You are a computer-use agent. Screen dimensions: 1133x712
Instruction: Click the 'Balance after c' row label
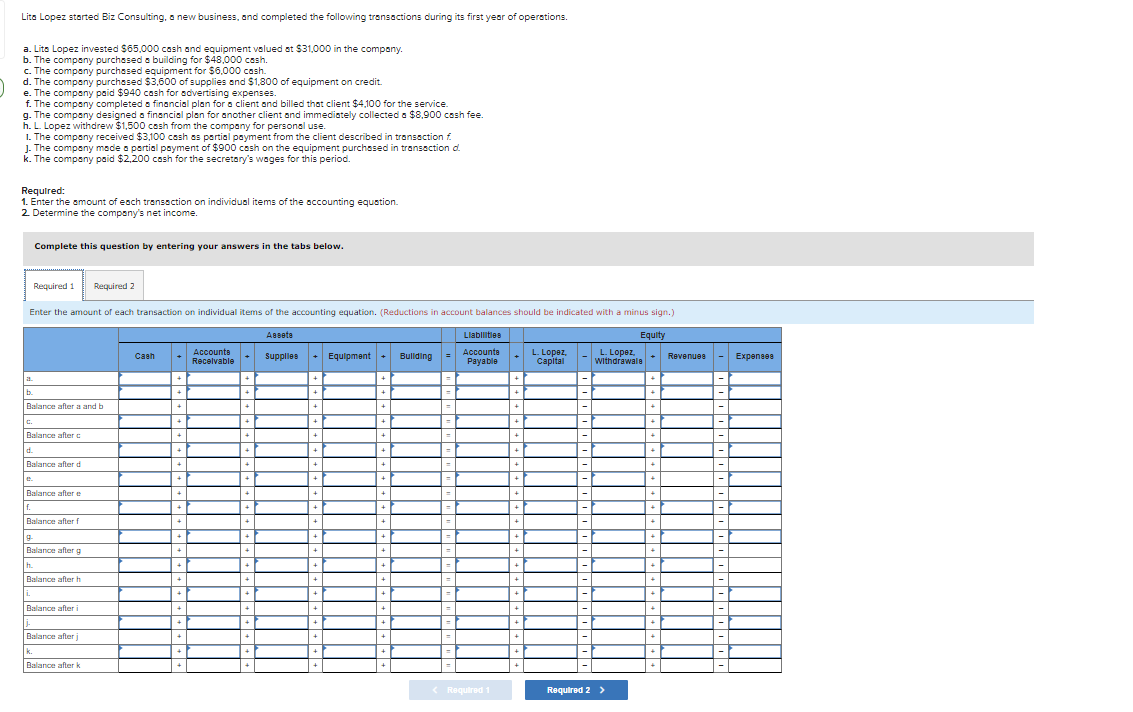pyautogui.click(x=53, y=436)
